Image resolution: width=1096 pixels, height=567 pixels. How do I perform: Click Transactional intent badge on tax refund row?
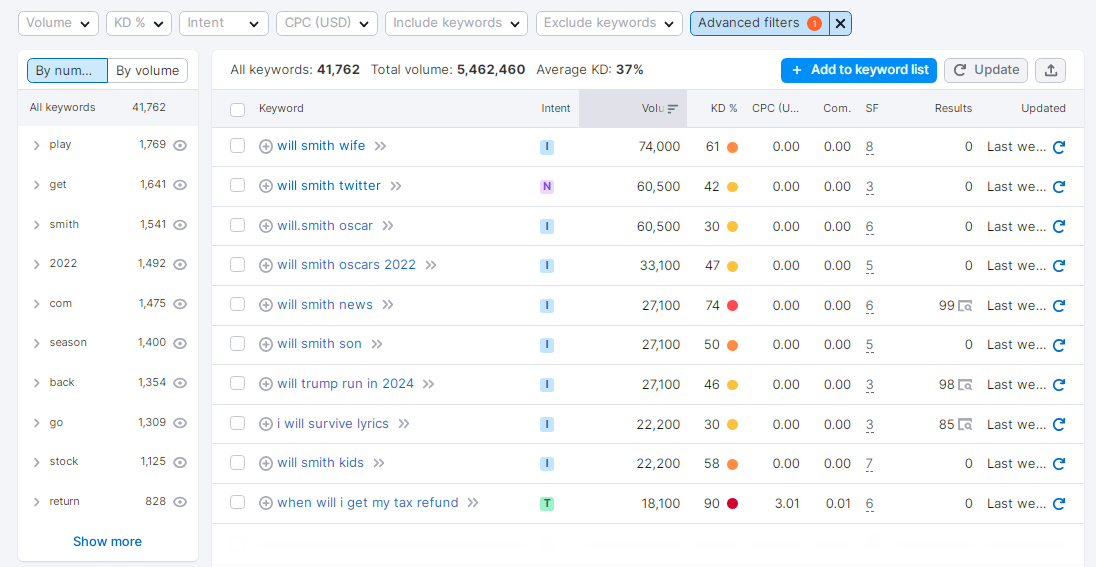click(547, 503)
